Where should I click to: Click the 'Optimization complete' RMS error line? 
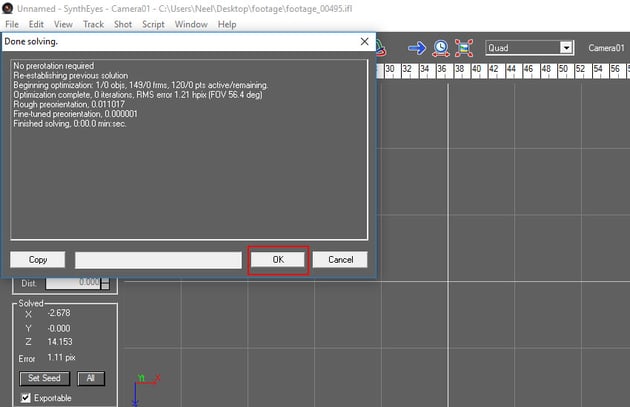[x=138, y=95]
